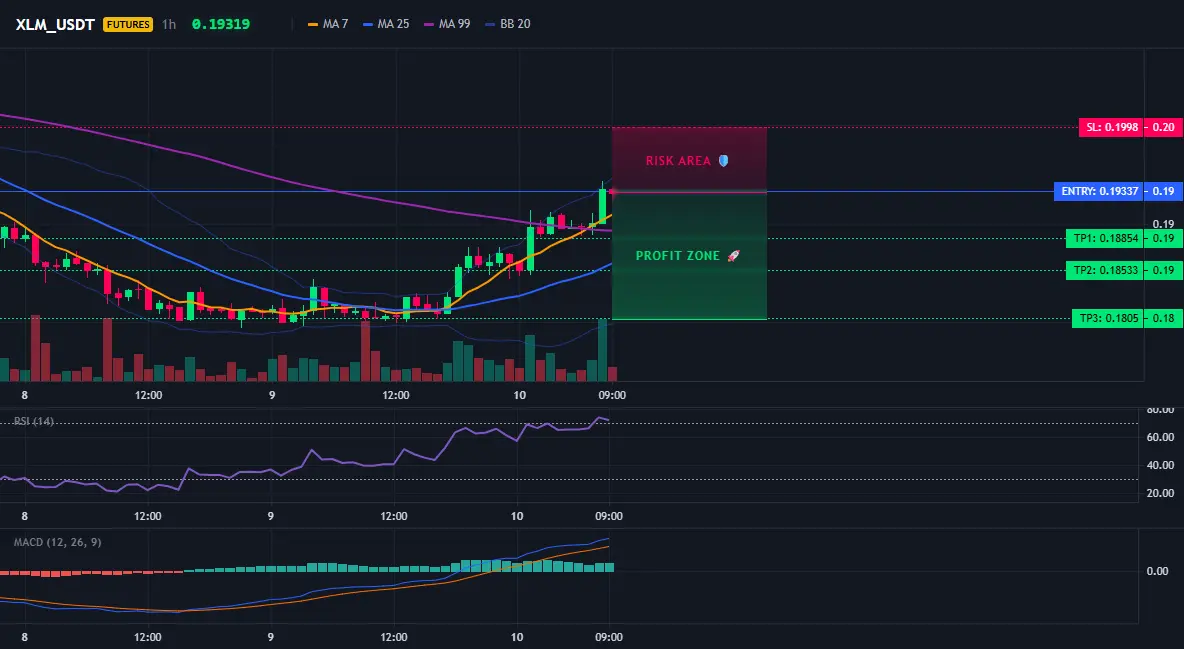Click the 20.00 RSI axis value
The height and width of the screenshot is (649, 1184).
pos(1160,493)
